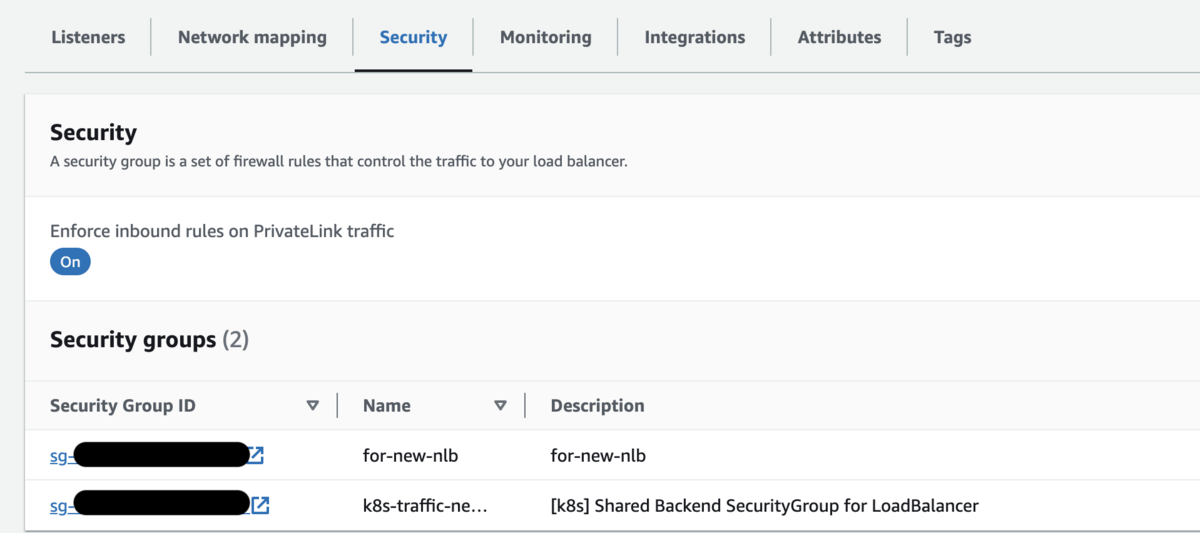This screenshot has height=533, width=1200.
Task: Click the security group firewall rules description sentence
Action: (339, 161)
